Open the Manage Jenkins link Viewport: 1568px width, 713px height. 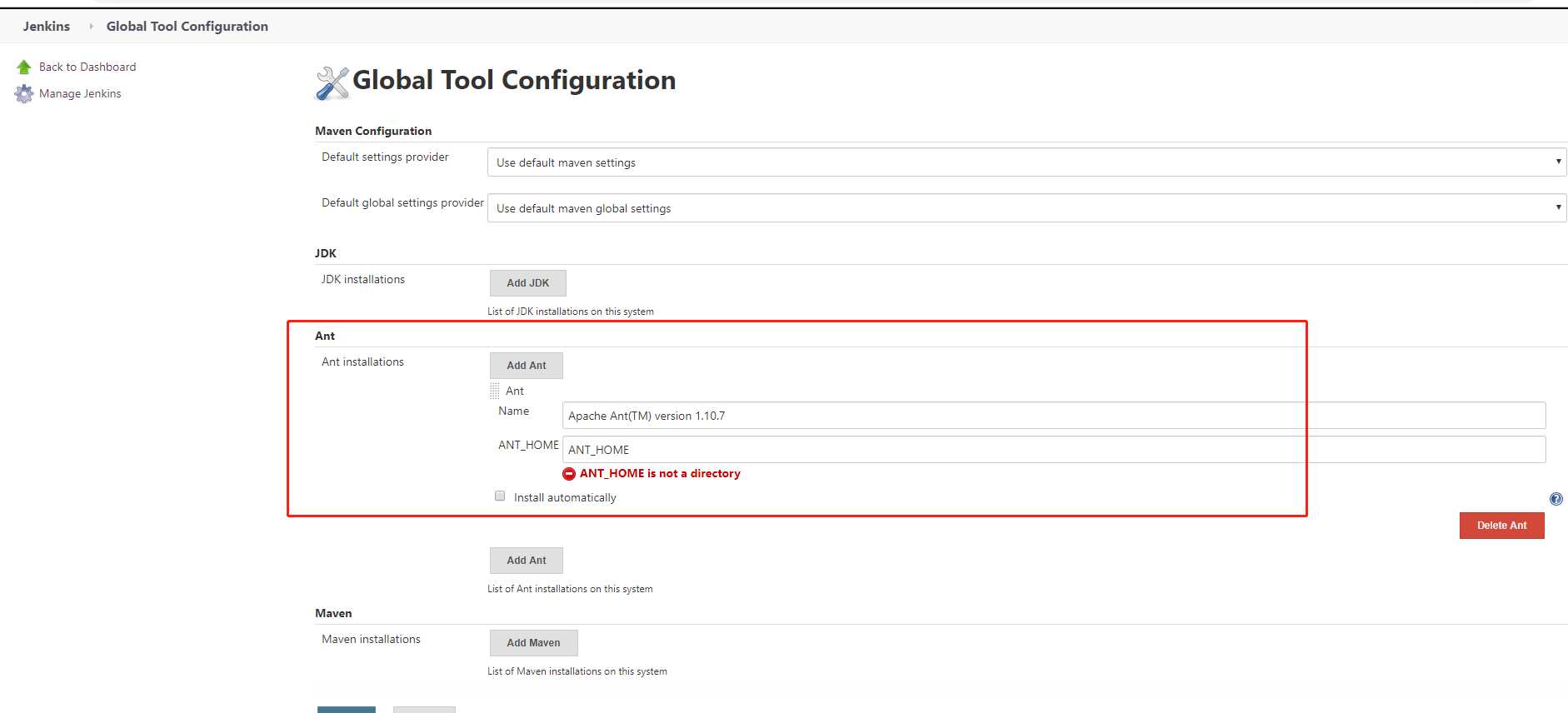point(80,93)
